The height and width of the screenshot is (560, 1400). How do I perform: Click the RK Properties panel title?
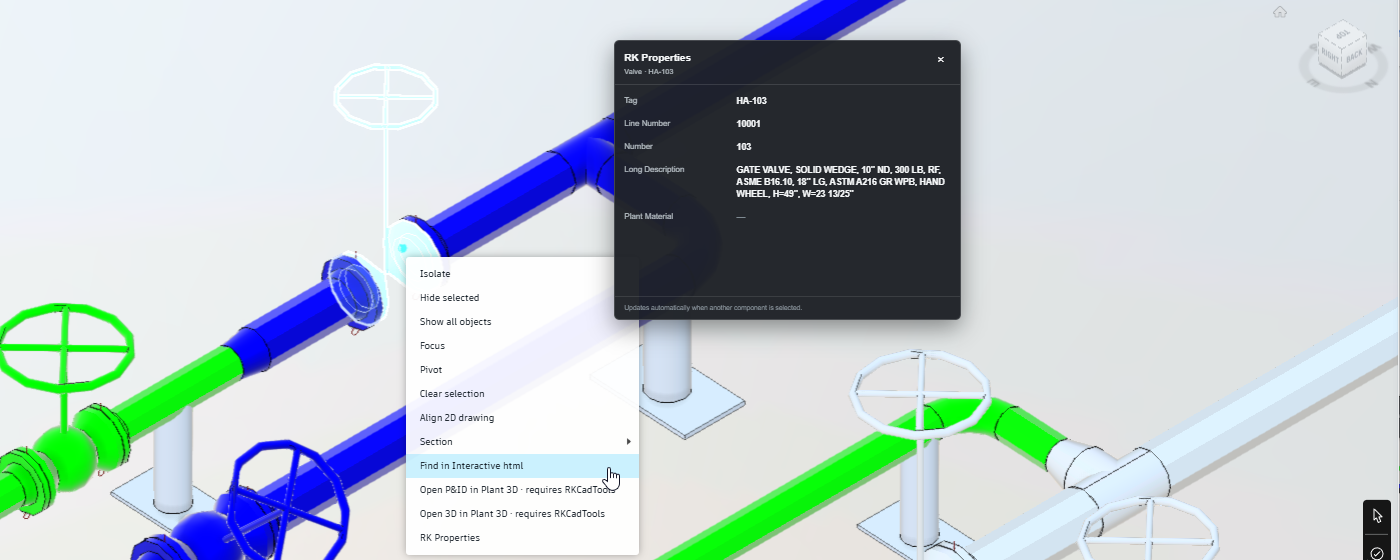click(x=657, y=58)
